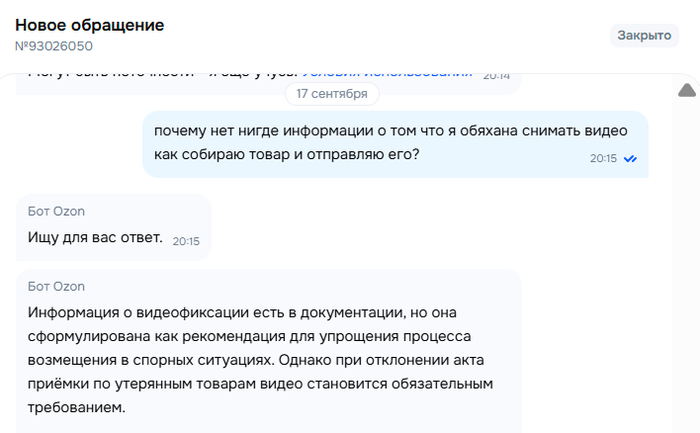Open the partially hidden "Условия использования" link

pos(387,74)
